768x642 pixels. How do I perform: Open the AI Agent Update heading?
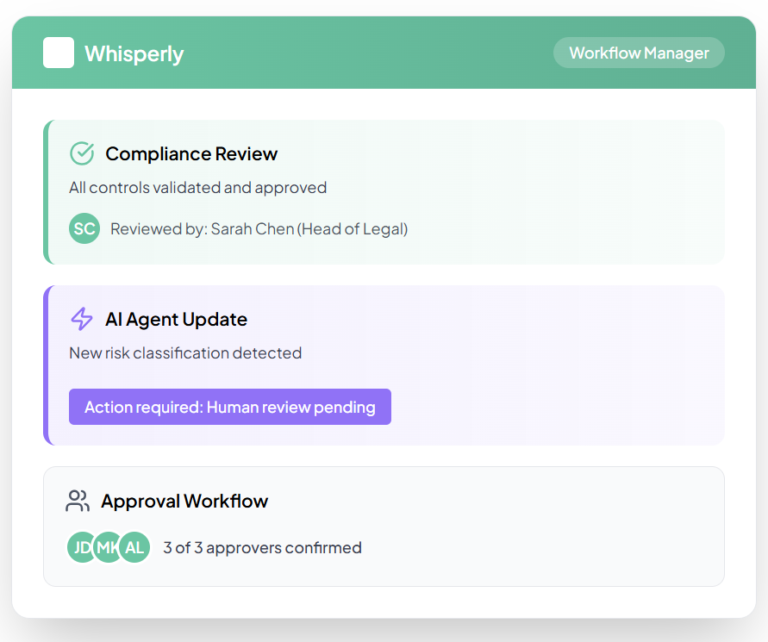176,320
